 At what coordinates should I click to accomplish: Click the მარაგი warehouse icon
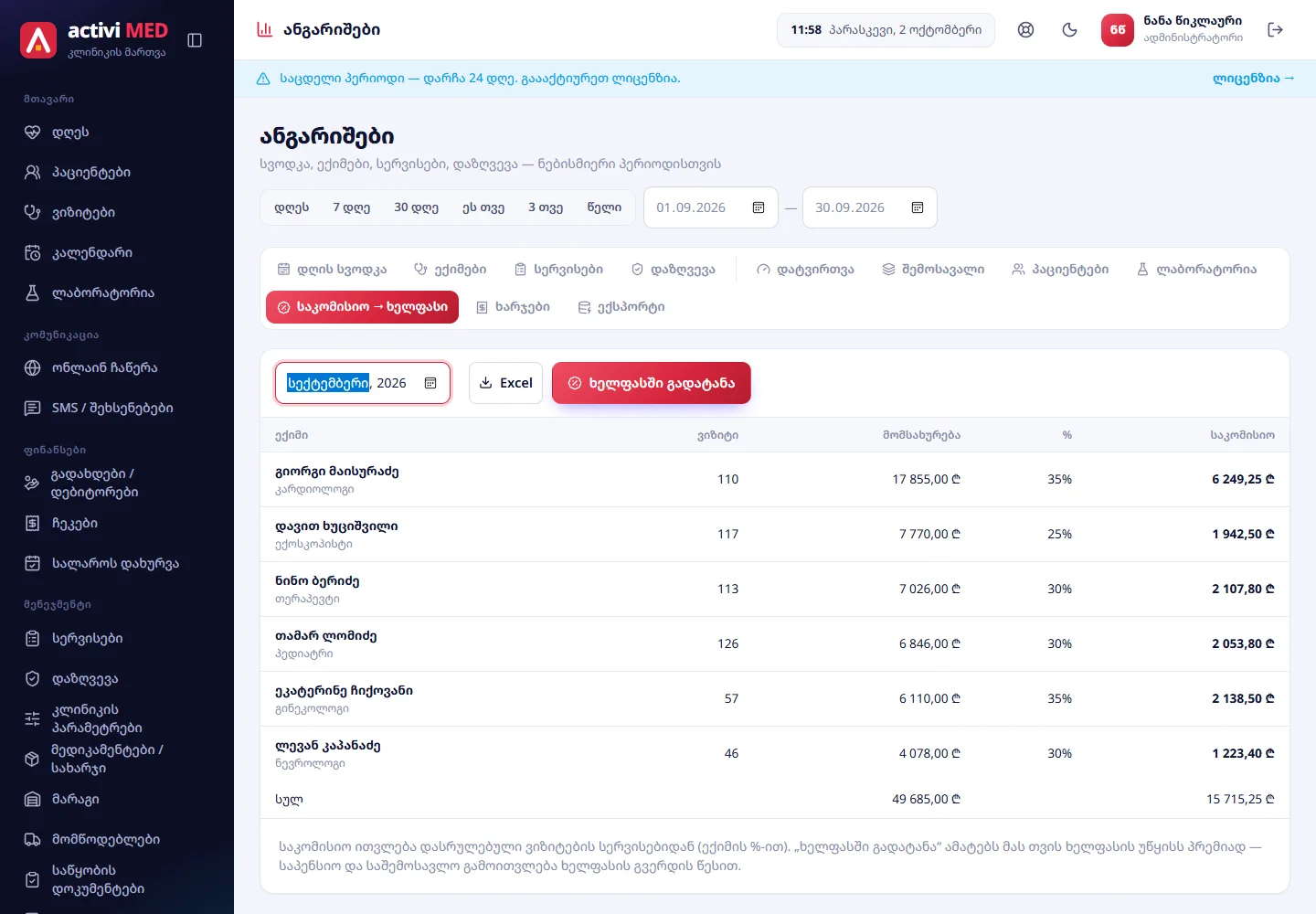pyautogui.click(x=33, y=800)
